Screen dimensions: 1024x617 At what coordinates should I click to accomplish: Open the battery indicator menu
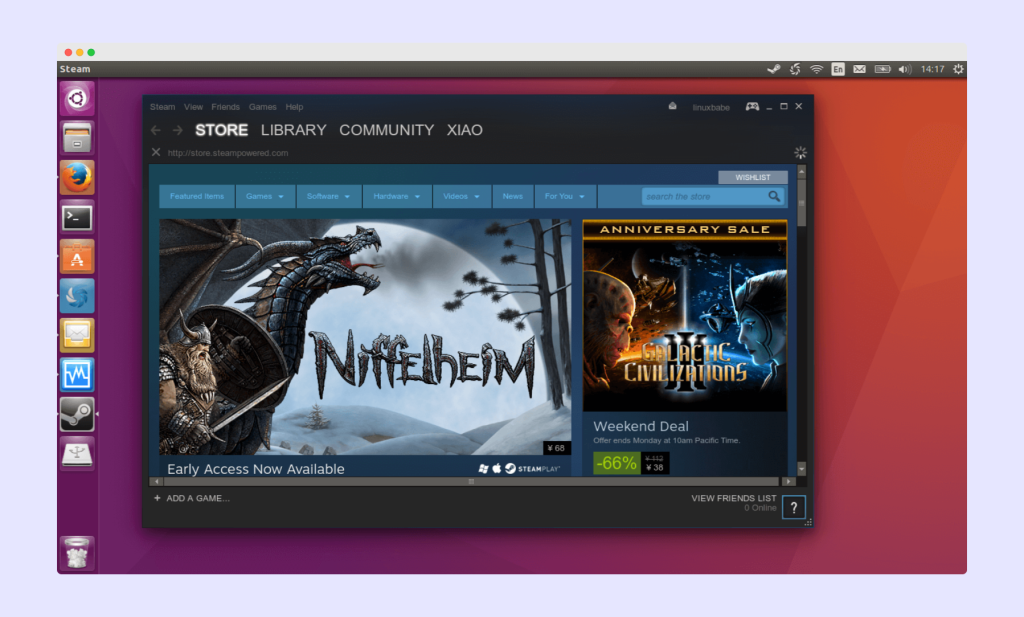click(882, 69)
